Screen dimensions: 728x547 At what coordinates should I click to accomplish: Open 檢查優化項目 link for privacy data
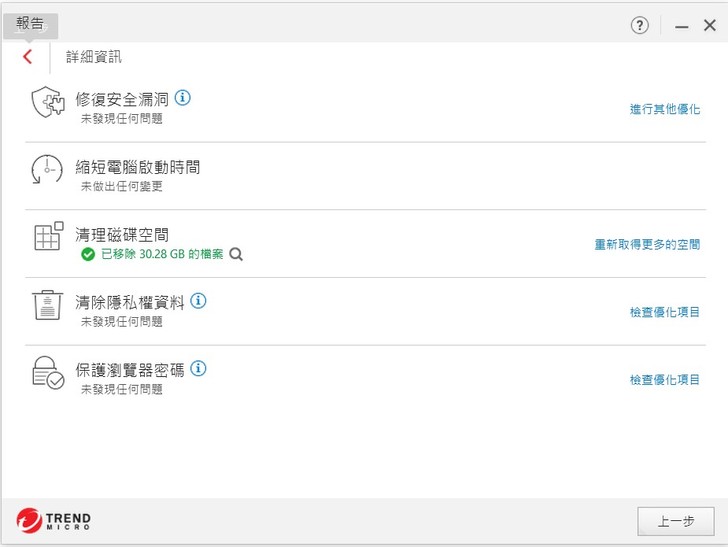click(x=664, y=312)
